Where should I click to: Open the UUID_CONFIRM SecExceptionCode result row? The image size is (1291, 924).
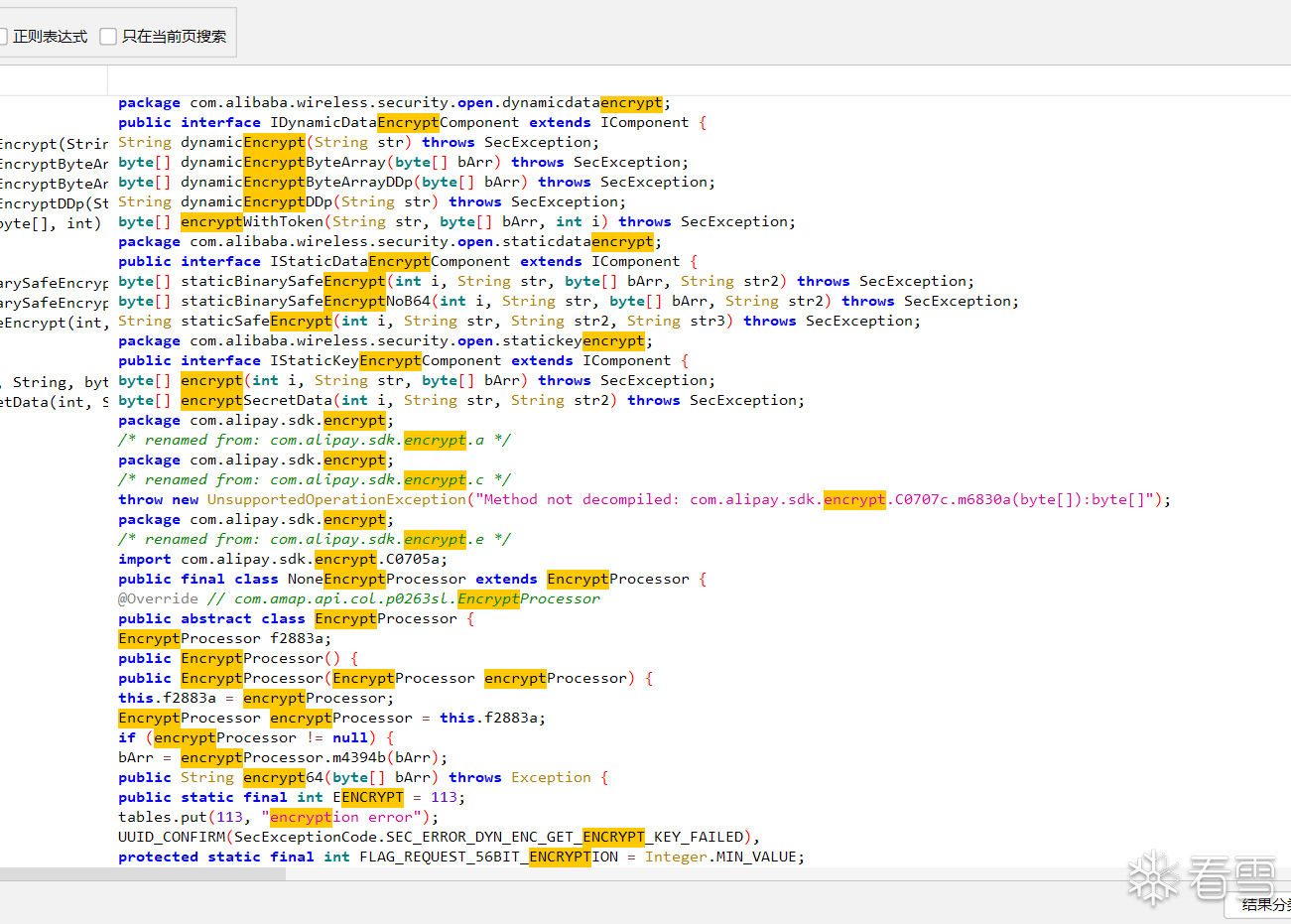(x=439, y=838)
